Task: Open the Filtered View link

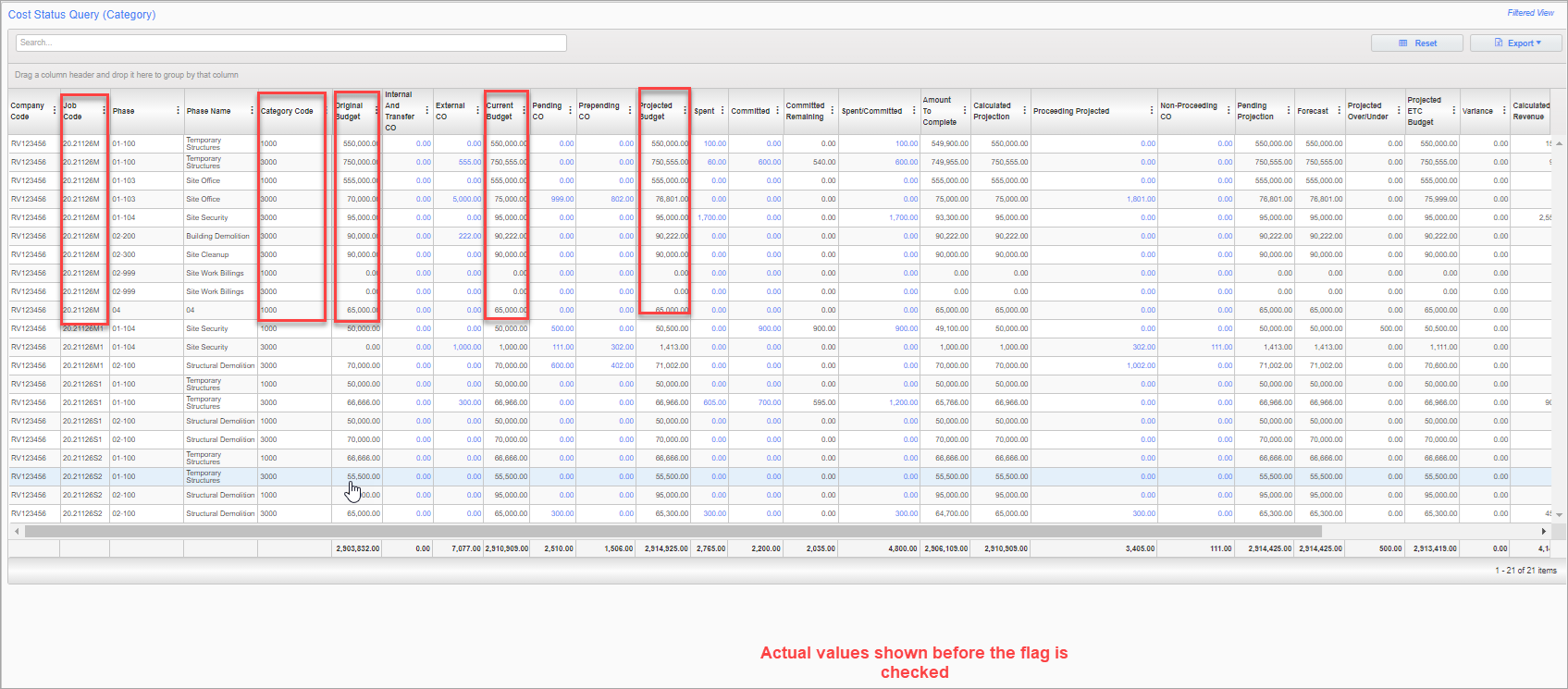Action: [1530, 13]
